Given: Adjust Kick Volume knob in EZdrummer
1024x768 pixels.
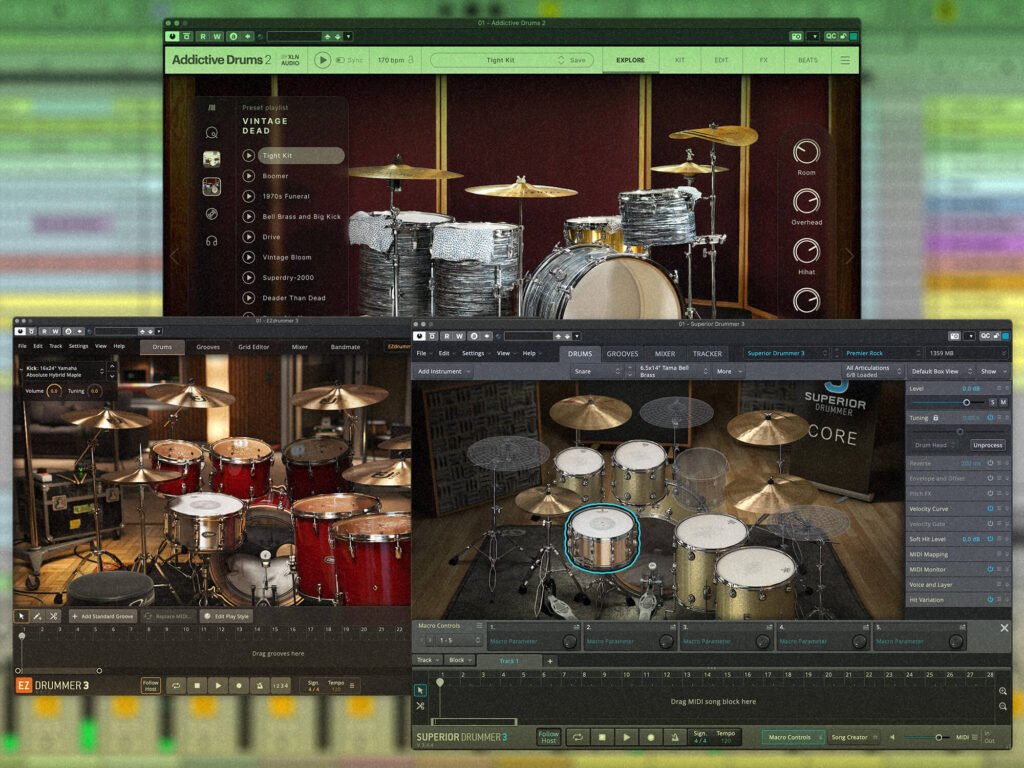Looking at the screenshot, I should click(54, 391).
